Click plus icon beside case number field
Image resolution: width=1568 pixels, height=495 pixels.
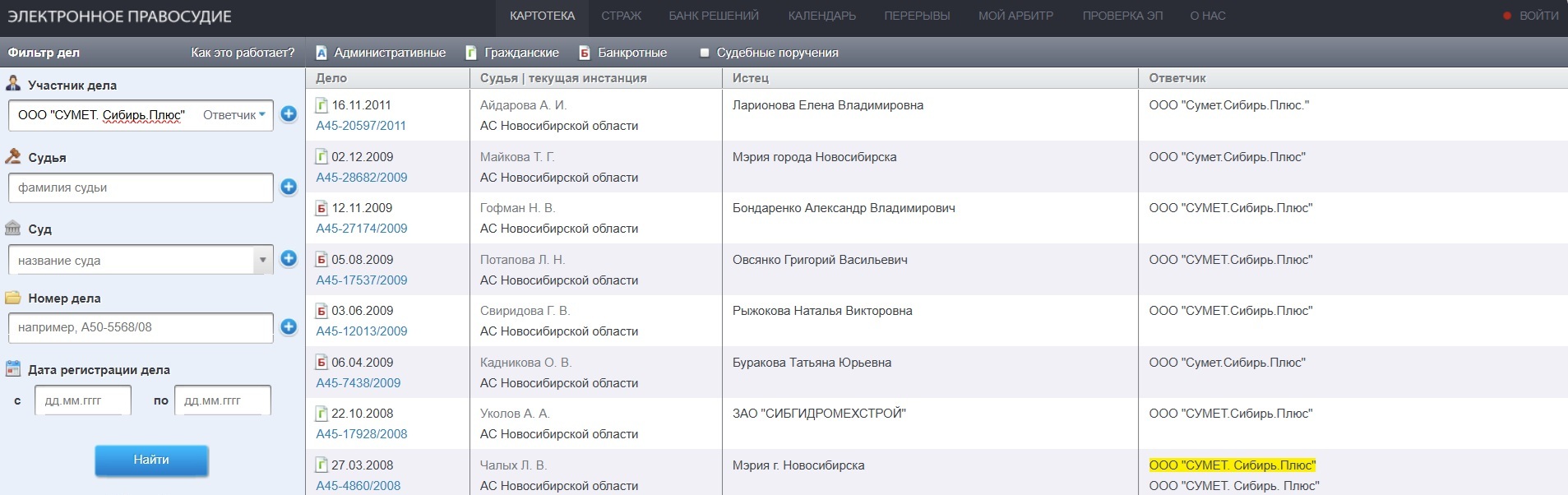(289, 326)
